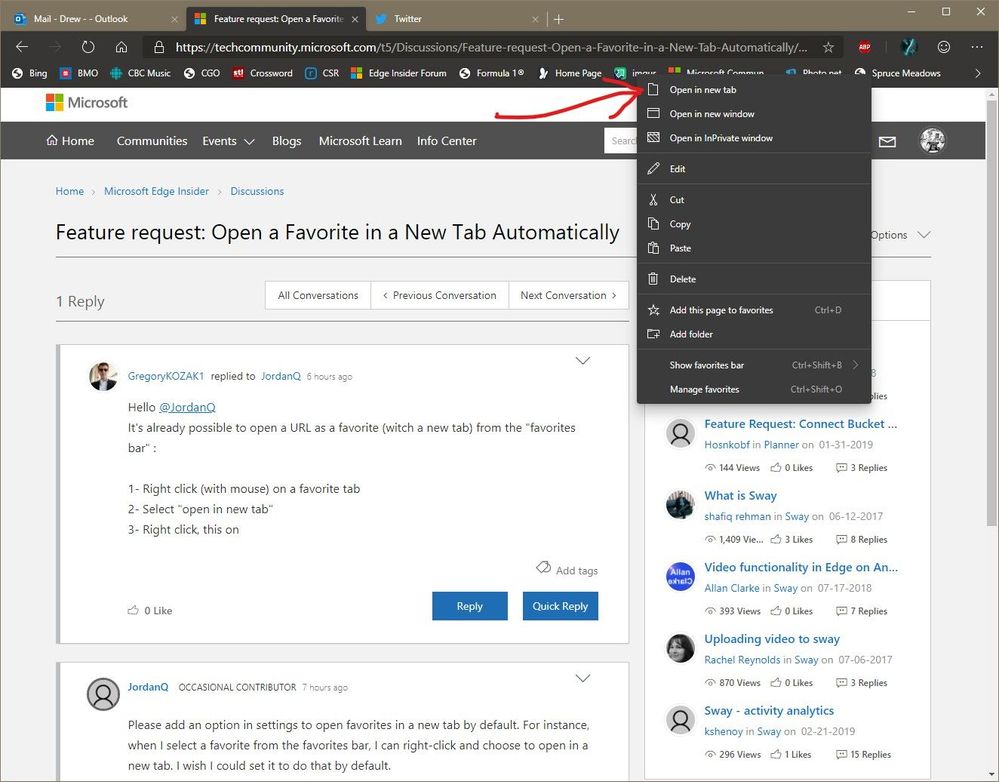This screenshot has width=999, height=782.
Task: Open a new tab with plus button
Action: [x=559, y=19]
